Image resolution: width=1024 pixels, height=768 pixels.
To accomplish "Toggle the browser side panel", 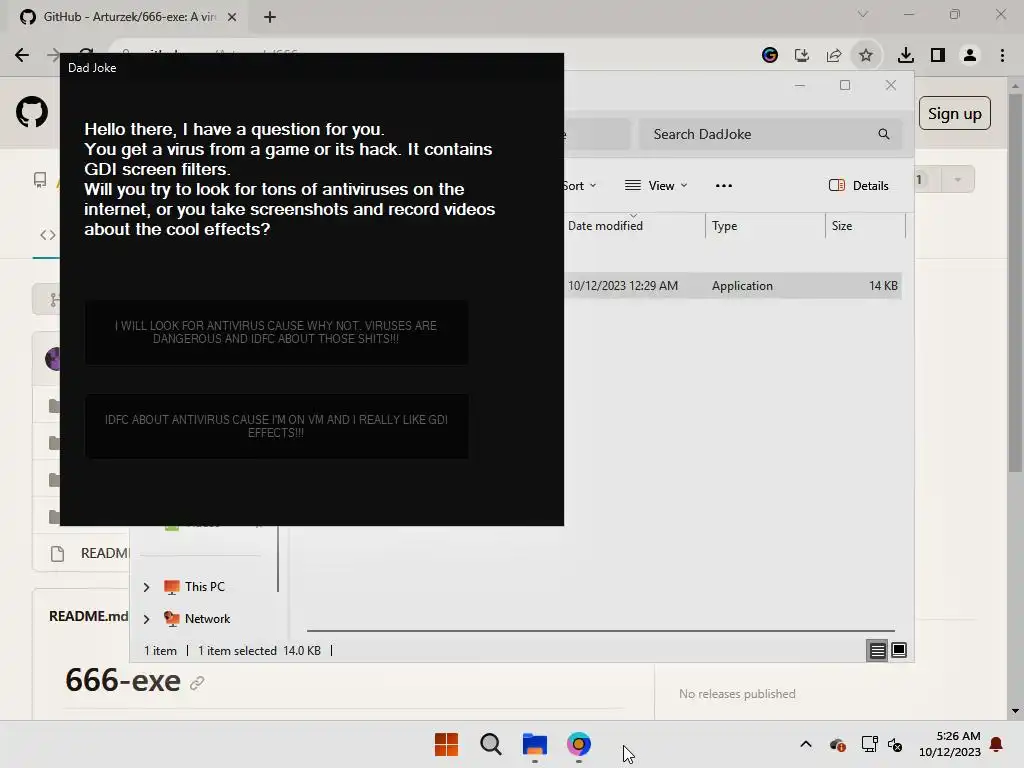I will click(938, 55).
